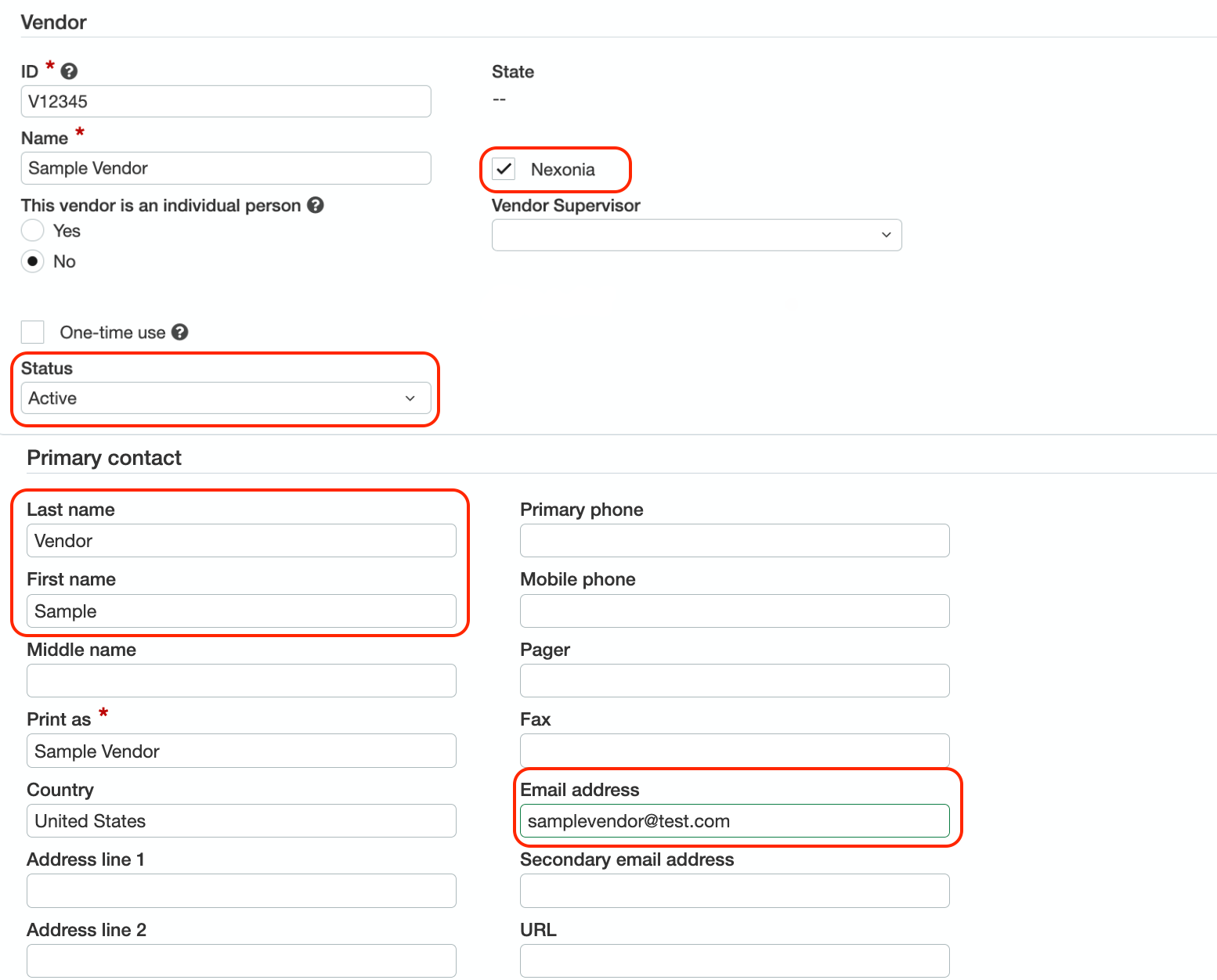The image size is (1217, 980).
Task: Click the vendor Name text field
Action: 226,168
